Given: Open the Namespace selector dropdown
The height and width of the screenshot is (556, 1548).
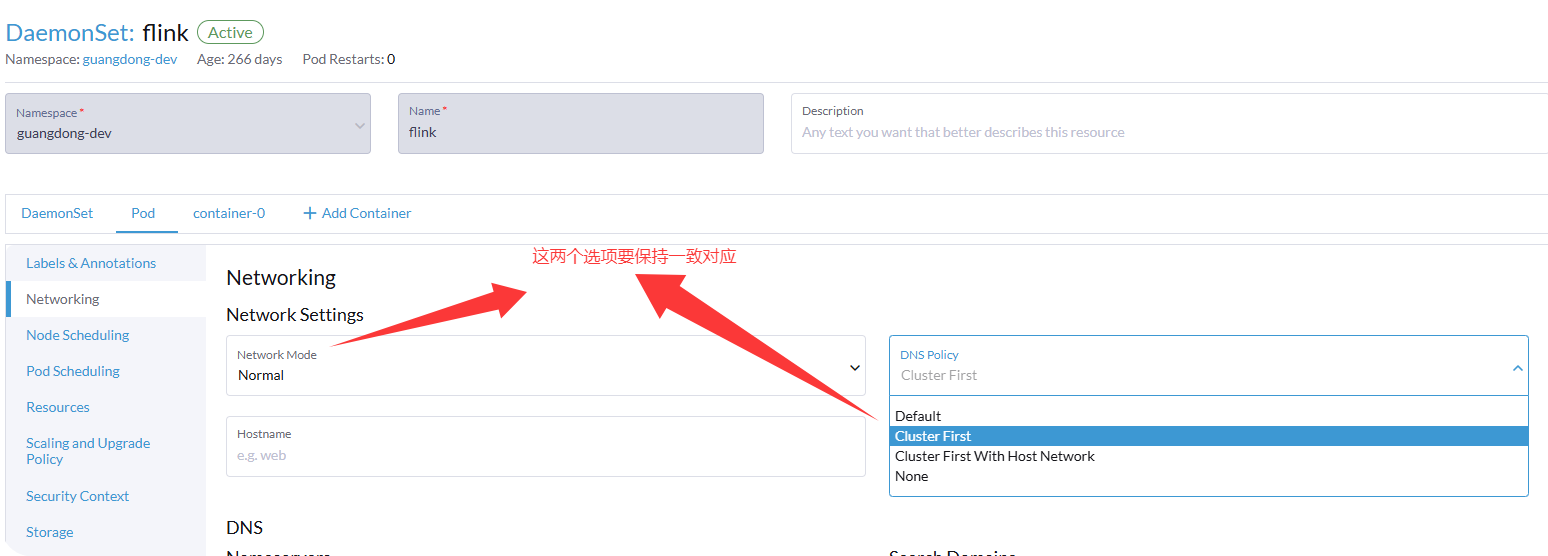Looking at the screenshot, I should pos(188,124).
